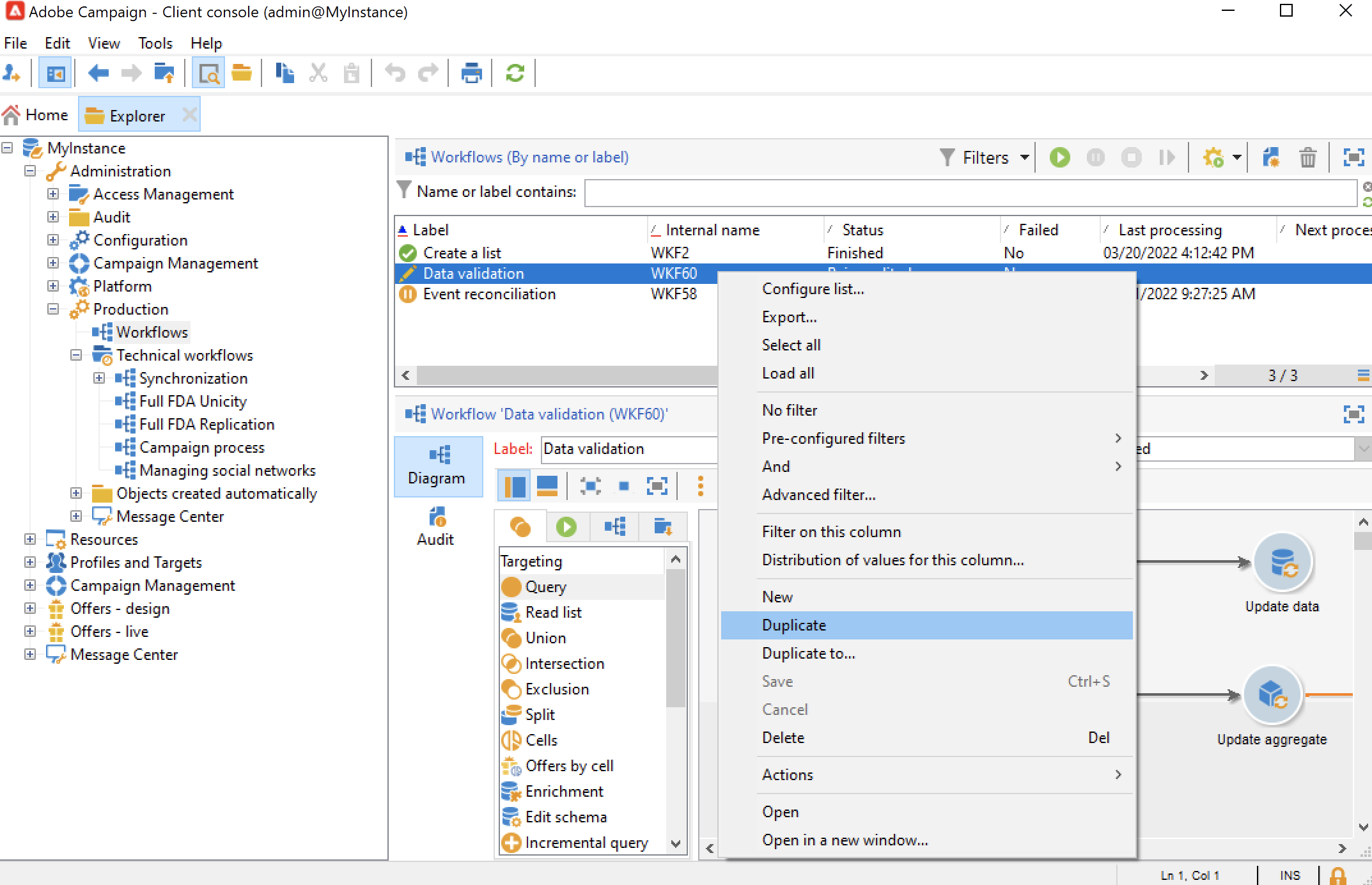Expand the Profiles and Targets node
1372x885 pixels.
coord(30,562)
